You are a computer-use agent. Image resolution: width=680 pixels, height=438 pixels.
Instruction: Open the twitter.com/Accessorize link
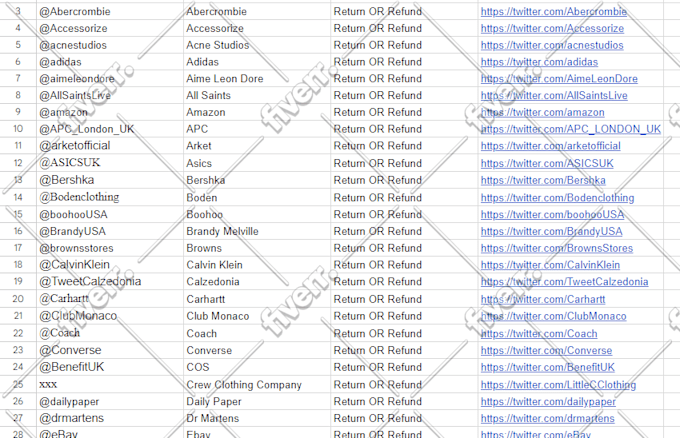[552, 29]
